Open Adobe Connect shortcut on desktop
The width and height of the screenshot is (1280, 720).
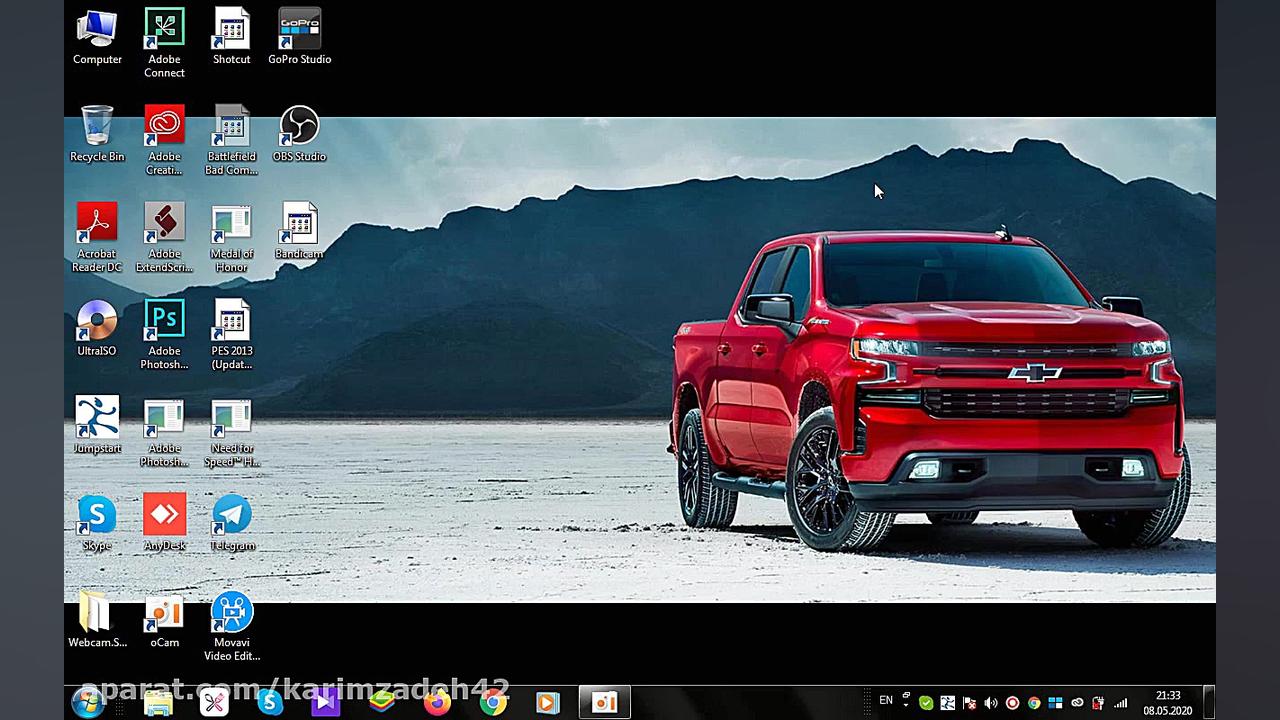(164, 44)
